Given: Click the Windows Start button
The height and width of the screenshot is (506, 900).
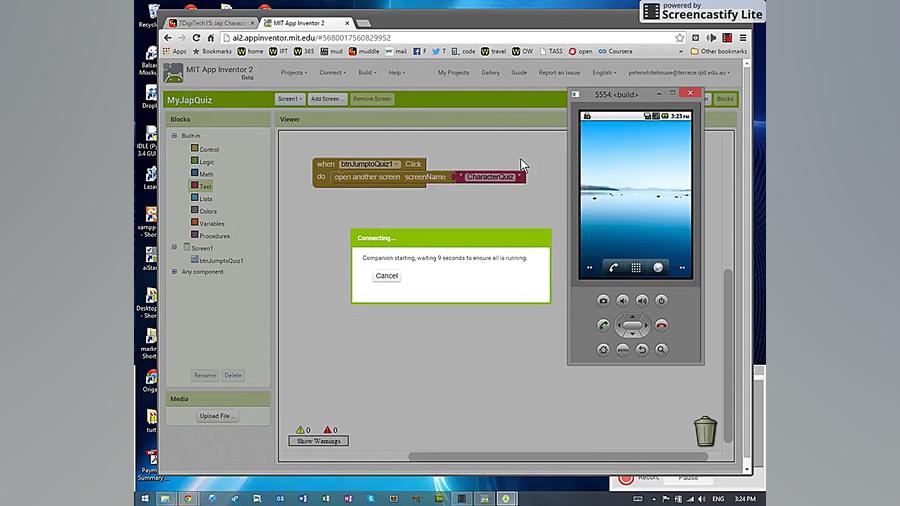Looking at the screenshot, I should [x=145, y=499].
